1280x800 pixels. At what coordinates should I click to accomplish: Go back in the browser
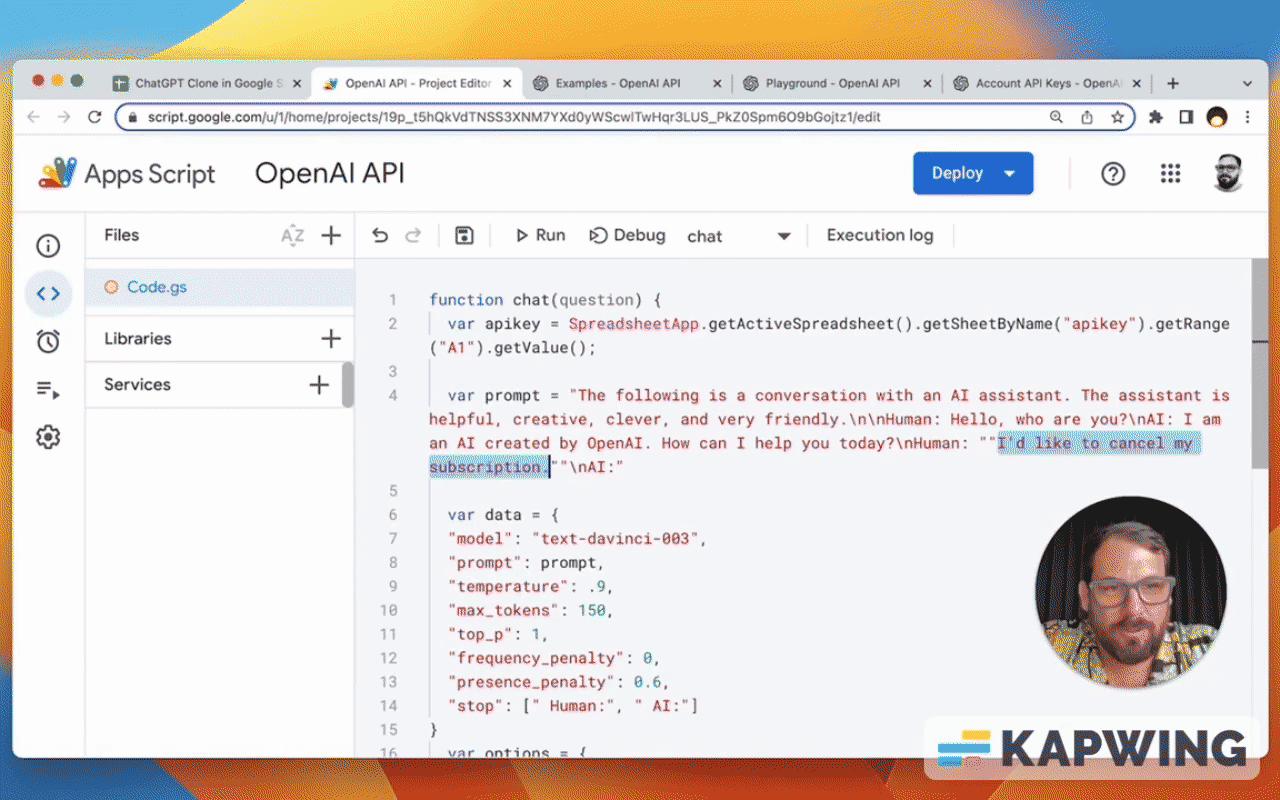pos(33,117)
